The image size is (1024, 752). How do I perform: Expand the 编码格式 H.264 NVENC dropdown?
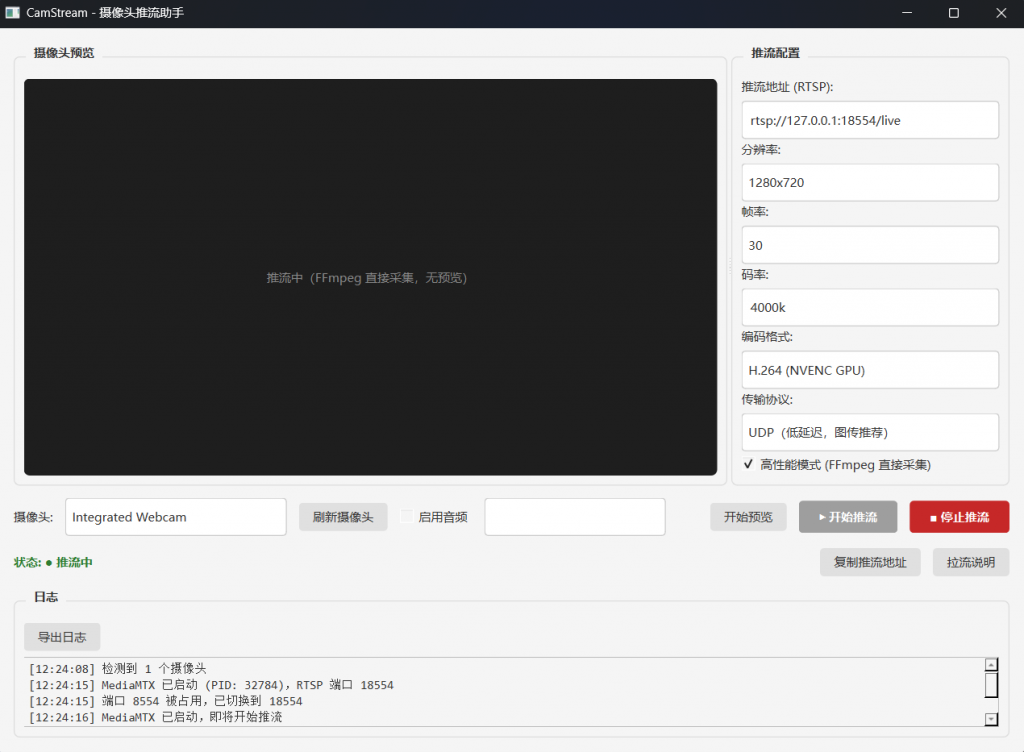(869, 370)
